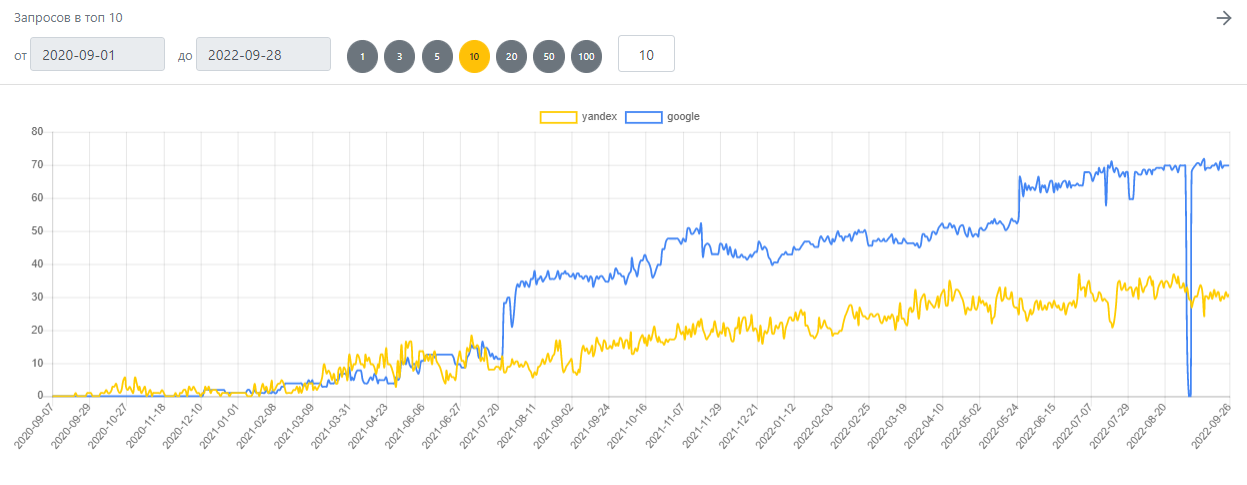This screenshot has height=485, width=1247.
Task: Select the top 3 round button
Action: pyautogui.click(x=399, y=56)
